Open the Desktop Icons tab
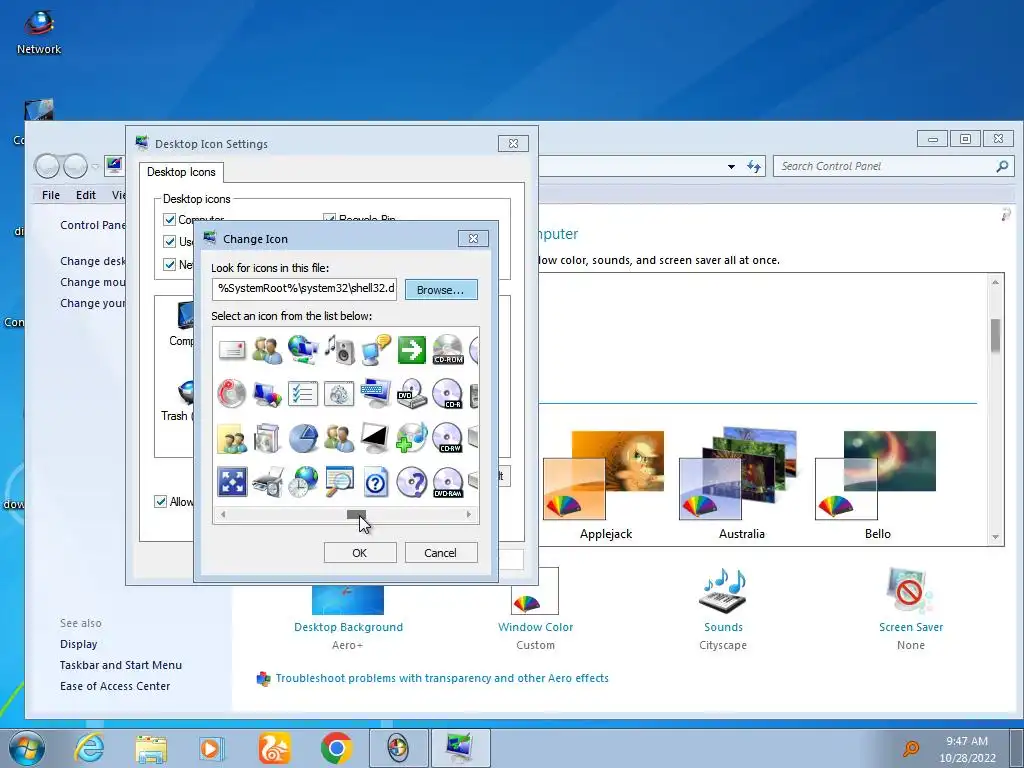This screenshot has width=1024, height=768. (181, 172)
